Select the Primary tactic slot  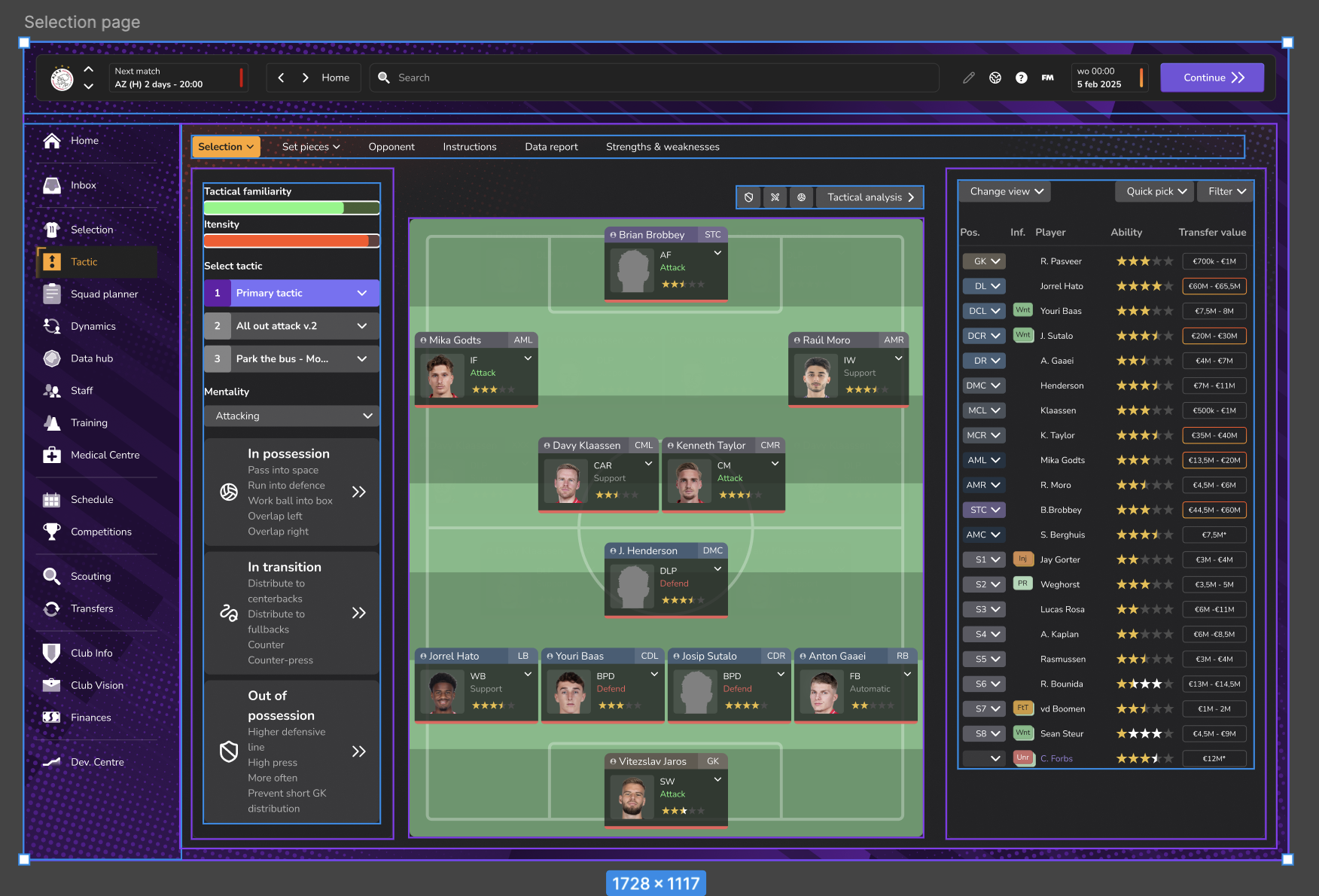click(291, 293)
